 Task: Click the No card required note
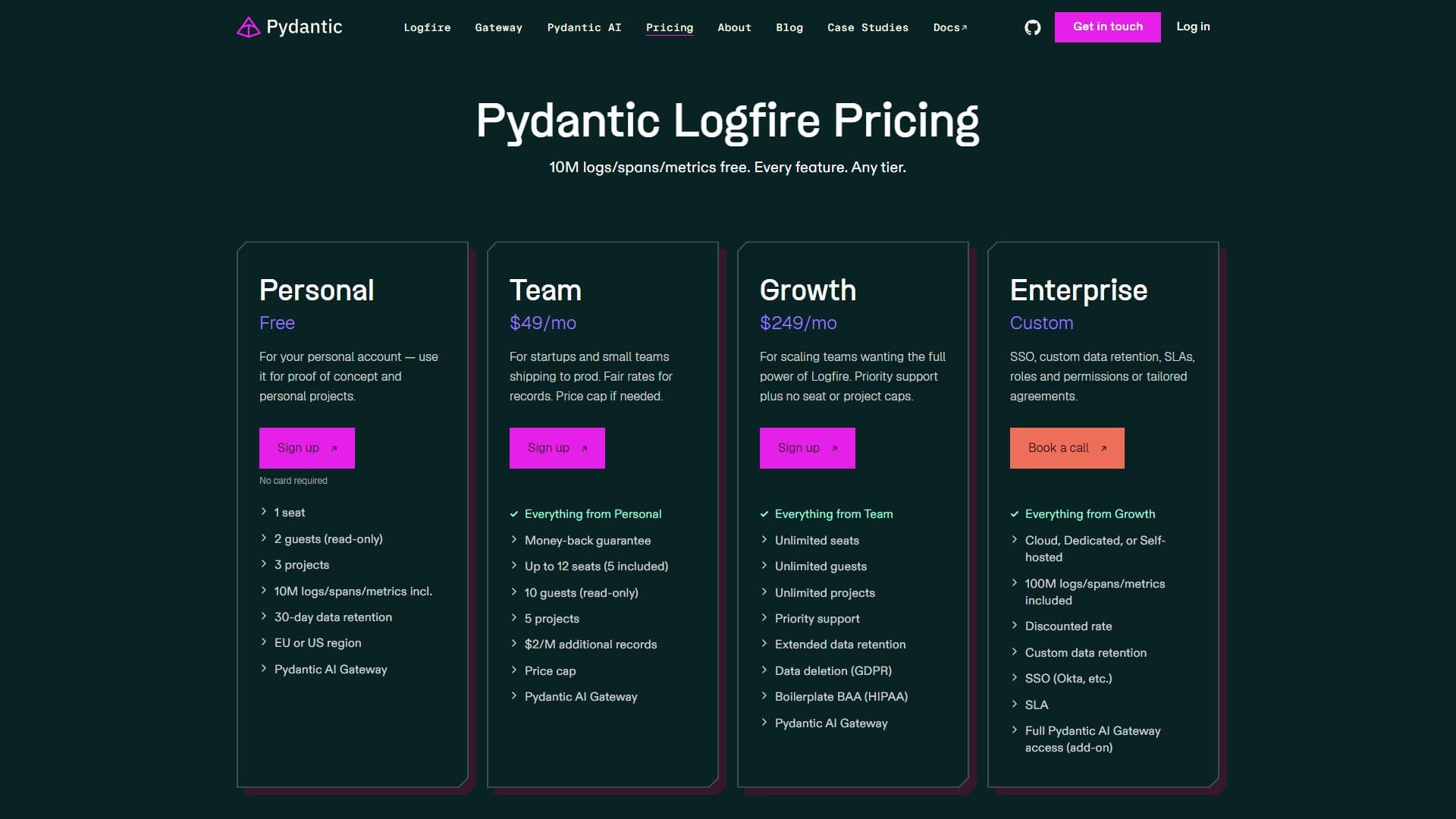point(293,481)
